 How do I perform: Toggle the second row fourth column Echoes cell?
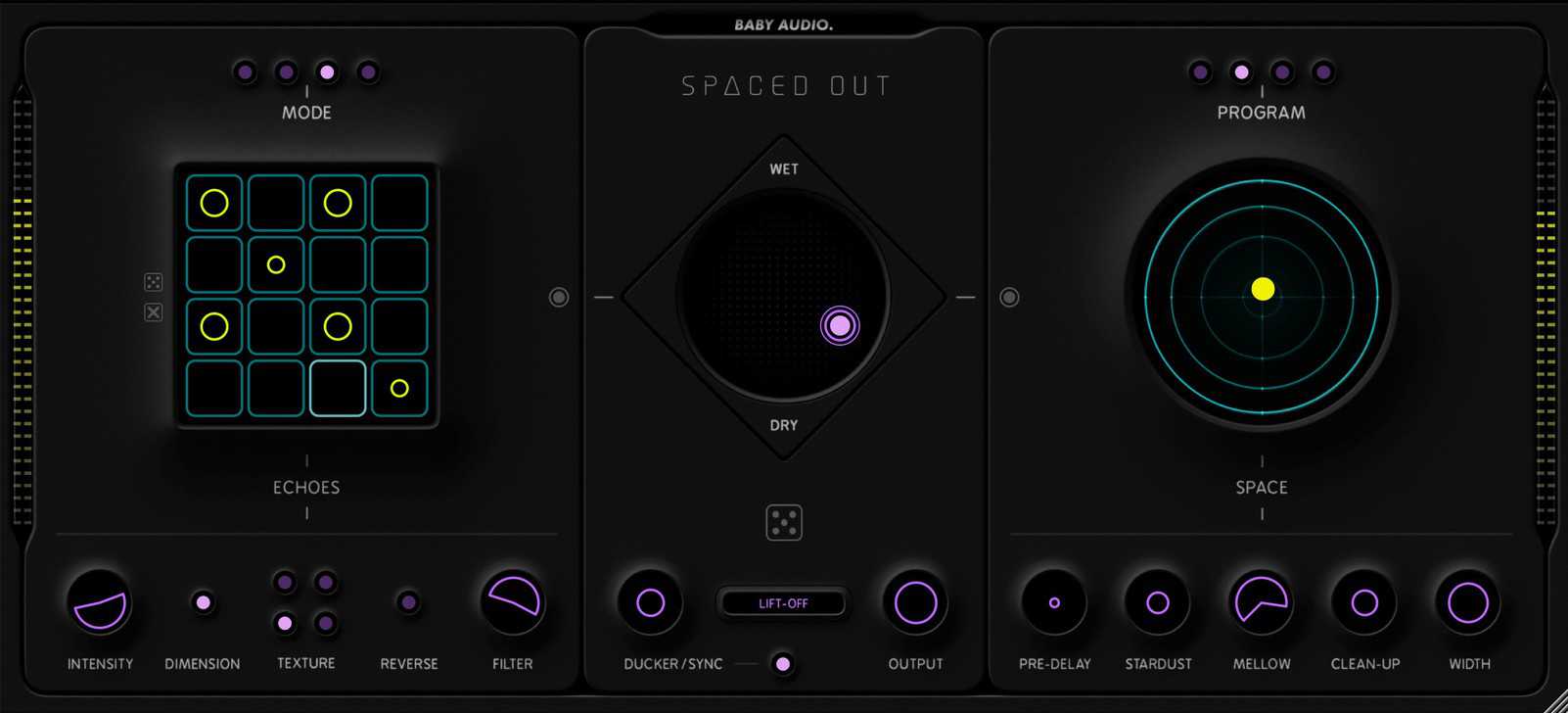(399, 264)
